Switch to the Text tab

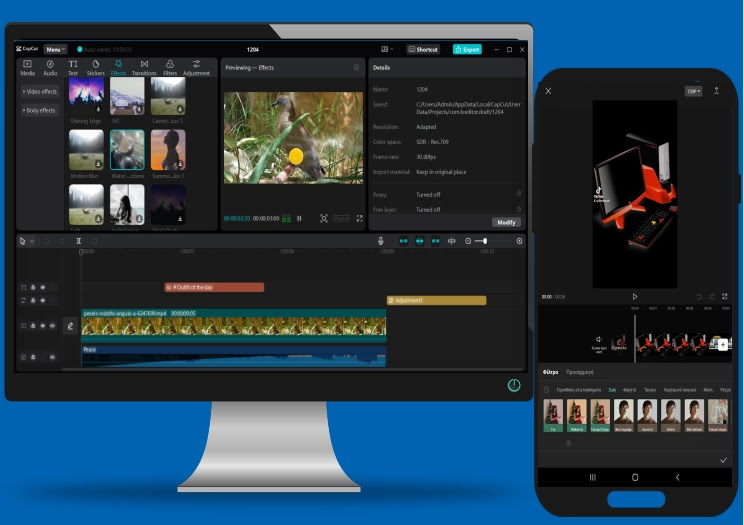(x=73, y=68)
